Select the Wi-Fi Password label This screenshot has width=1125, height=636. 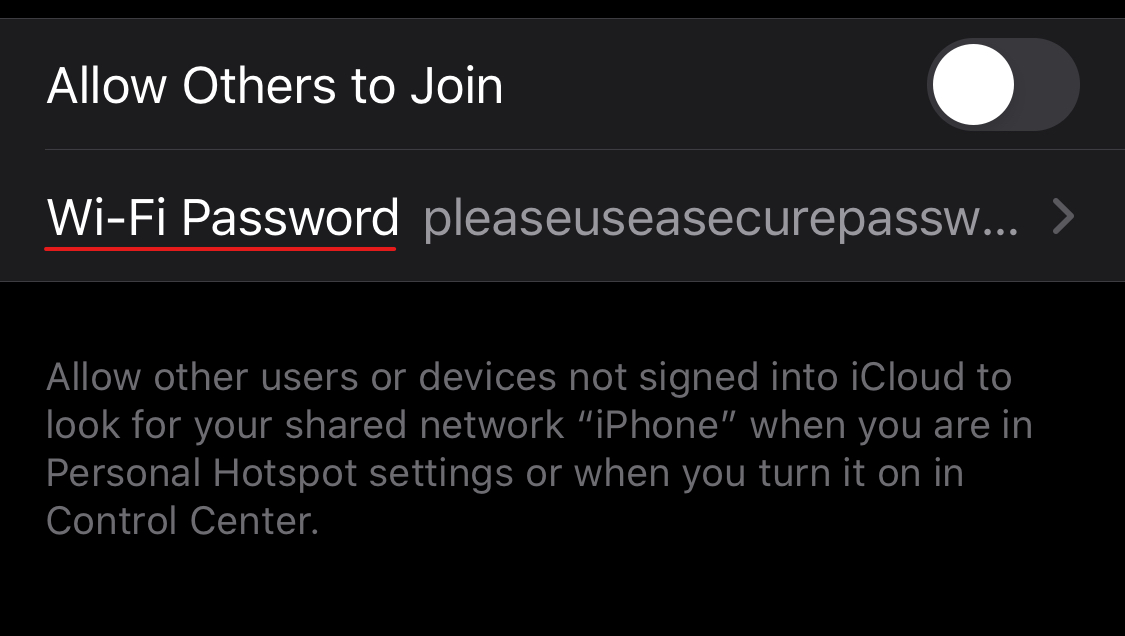point(222,218)
